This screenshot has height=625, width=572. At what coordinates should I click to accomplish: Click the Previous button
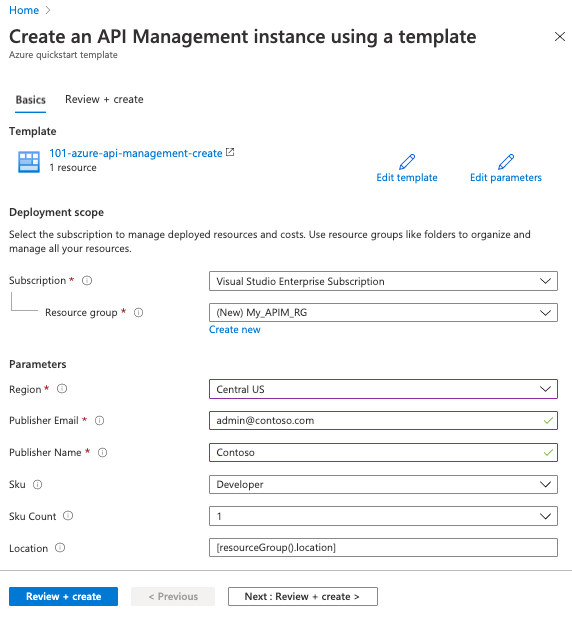click(x=173, y=596)
